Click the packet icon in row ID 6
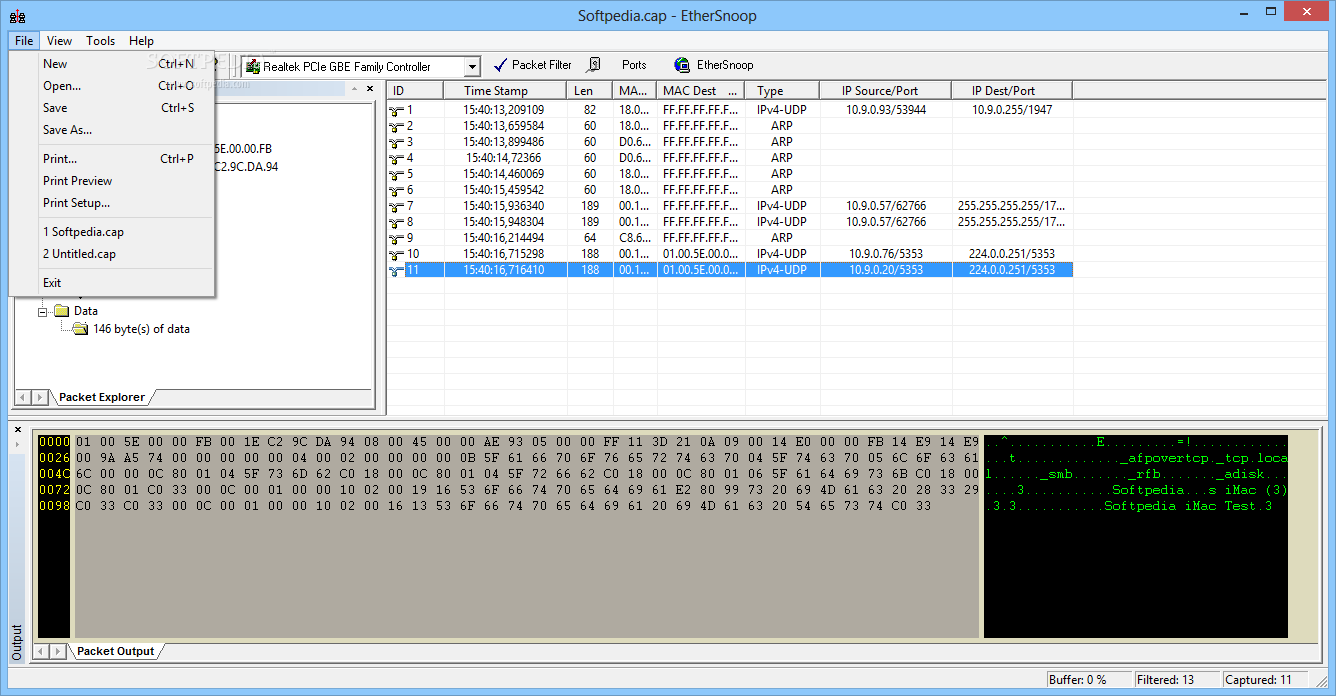 coord(396,190)
